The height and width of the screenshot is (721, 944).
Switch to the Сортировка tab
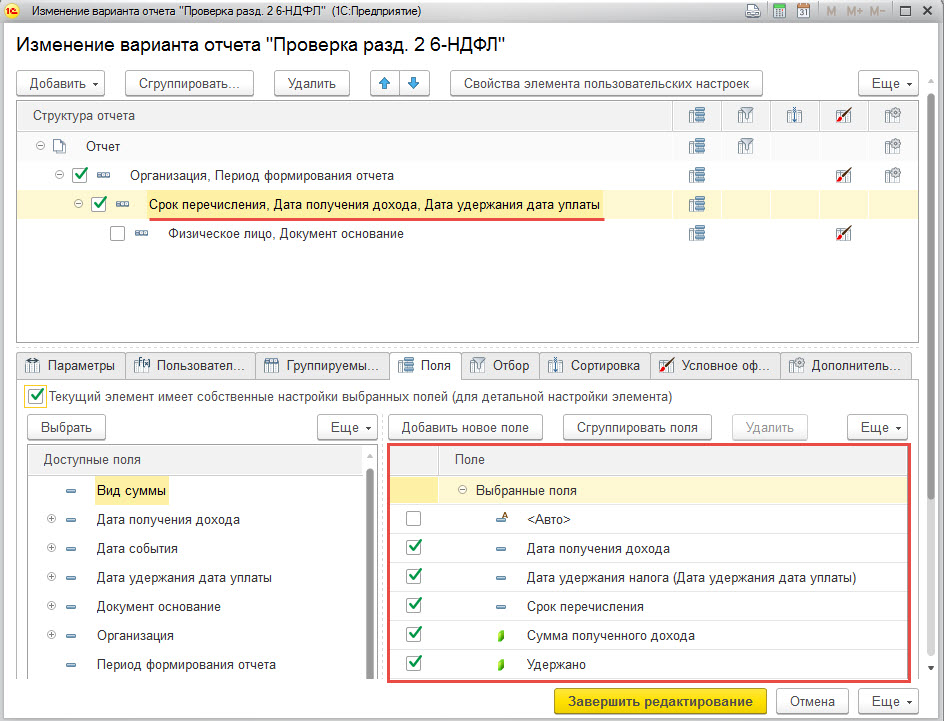pyautogui.click(x=595, y=365)
